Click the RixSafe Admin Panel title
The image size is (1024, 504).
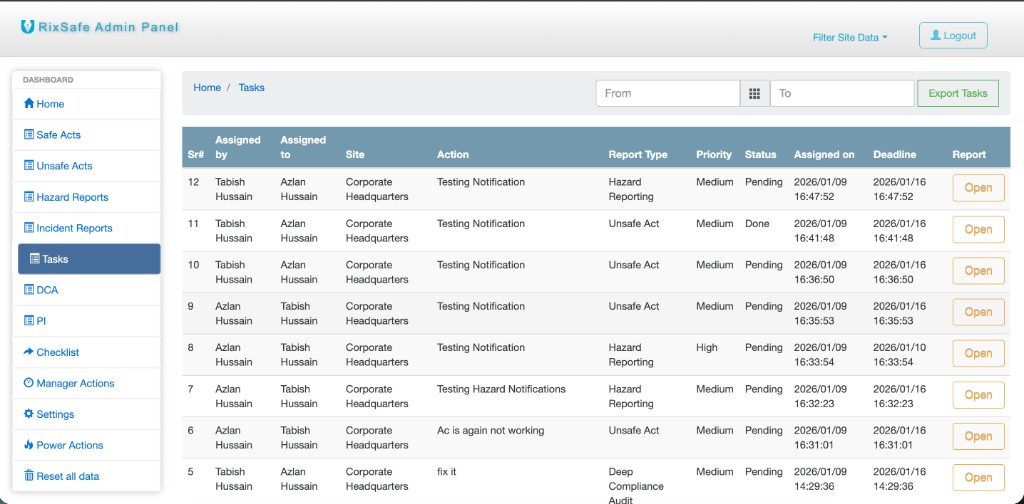(x=108, y=27)
